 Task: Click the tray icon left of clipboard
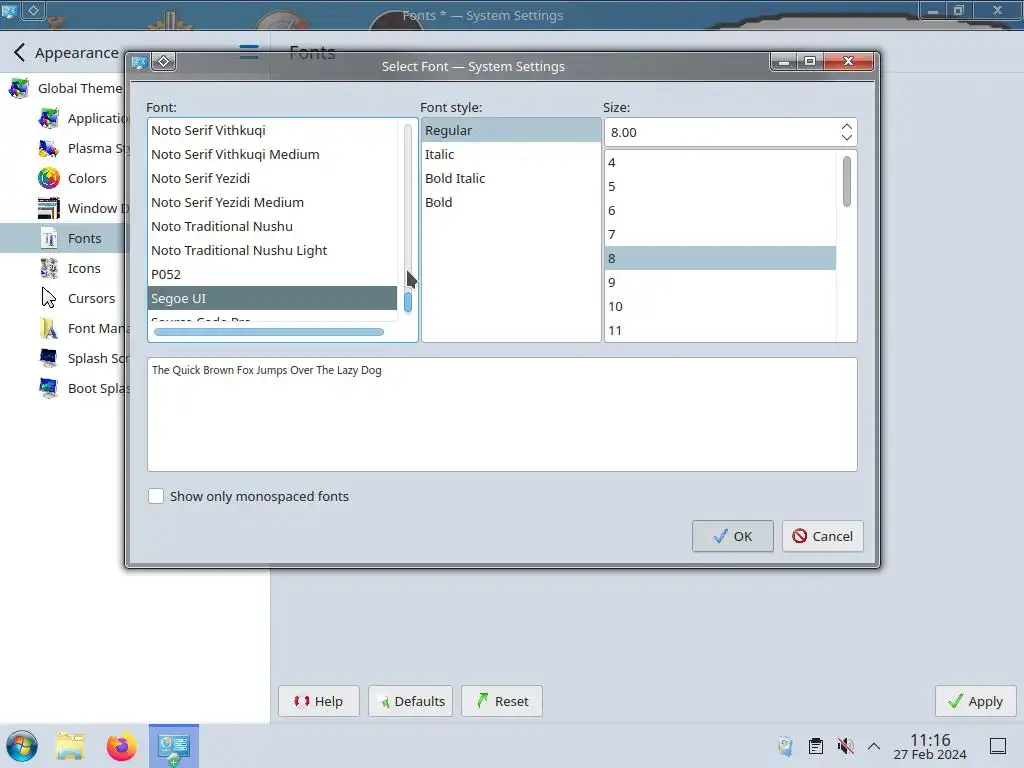coord(786,746)
